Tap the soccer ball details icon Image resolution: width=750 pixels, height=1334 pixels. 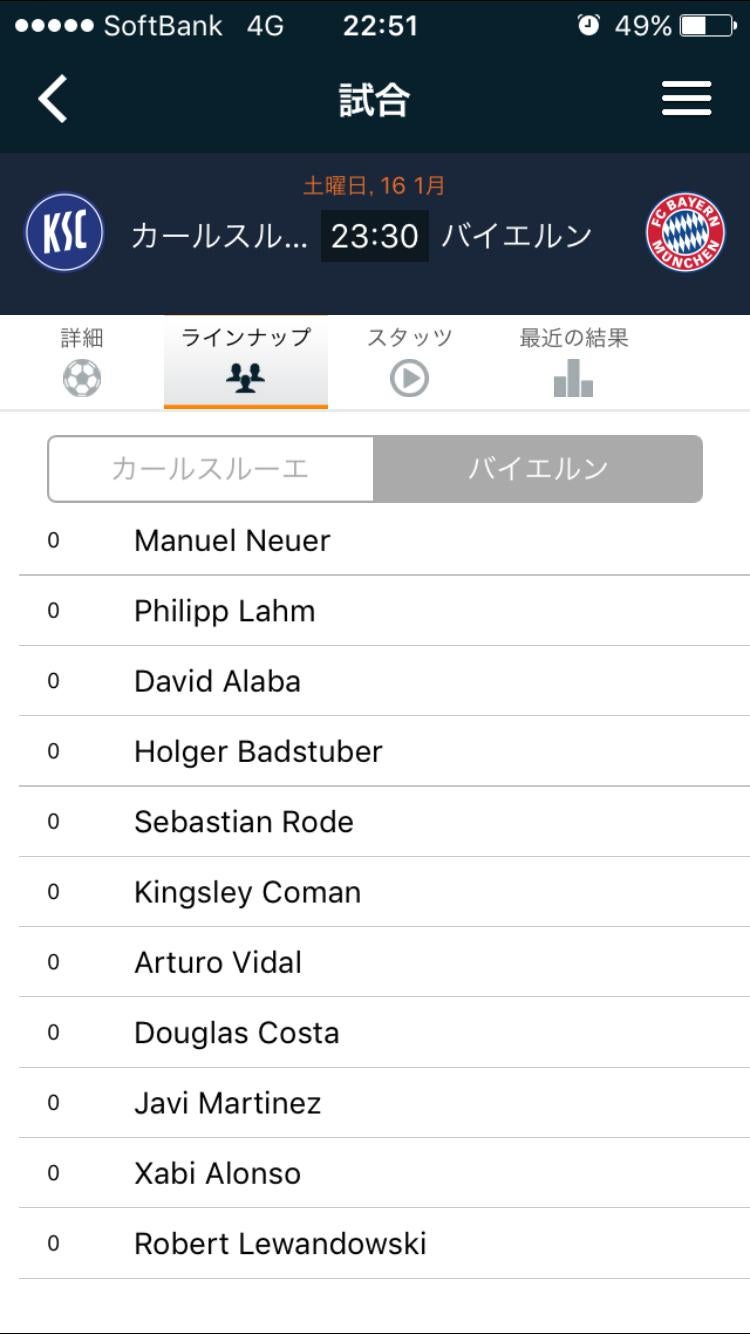pyautogui.click(x=82, y=379)
